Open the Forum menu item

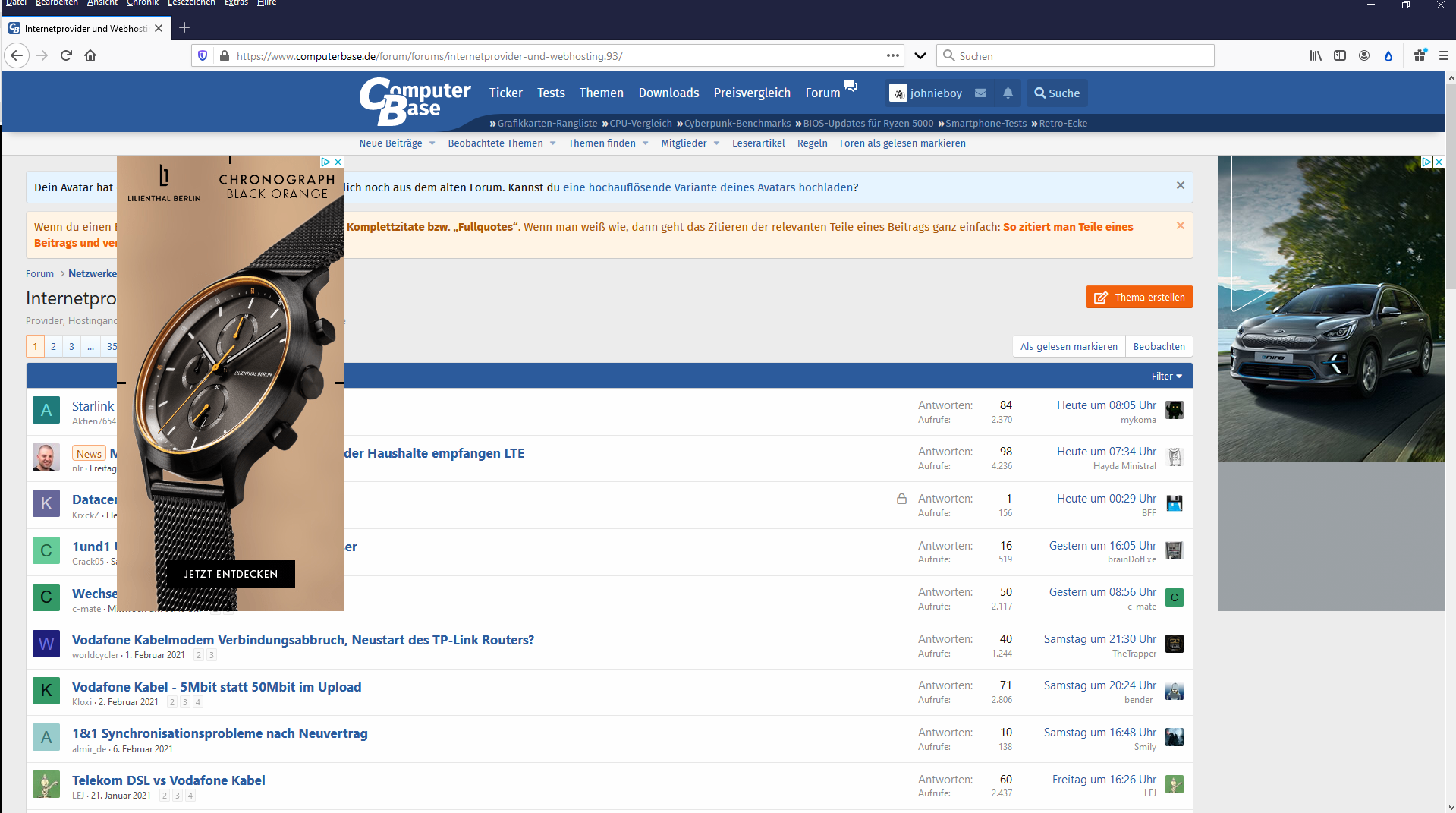822,93
